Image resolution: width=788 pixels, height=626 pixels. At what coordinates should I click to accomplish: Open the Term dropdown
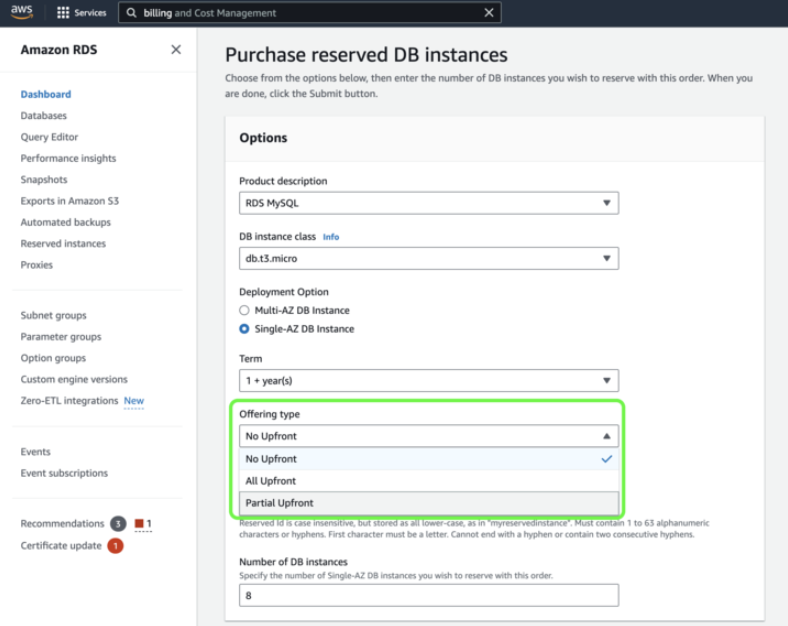[x=429, y=381]
